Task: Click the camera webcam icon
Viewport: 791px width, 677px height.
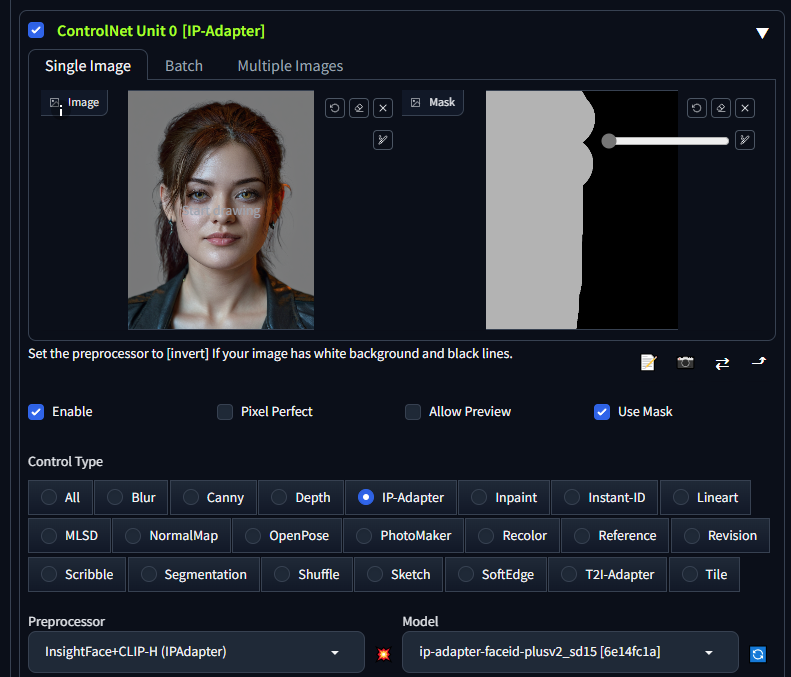Action: click(x=685, y=362)
